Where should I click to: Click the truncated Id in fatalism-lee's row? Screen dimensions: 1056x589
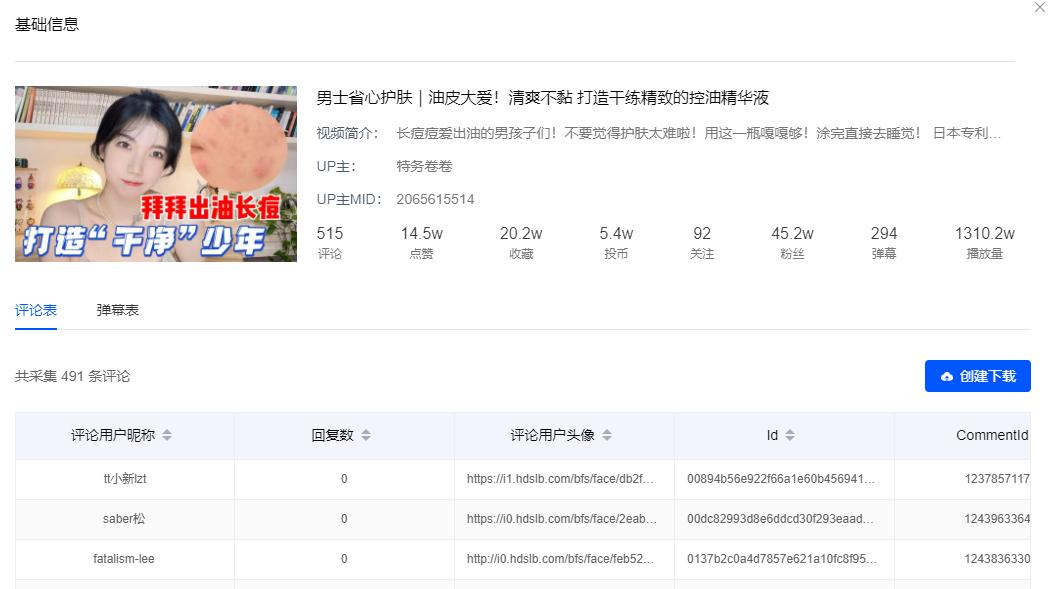coord(783,559)
